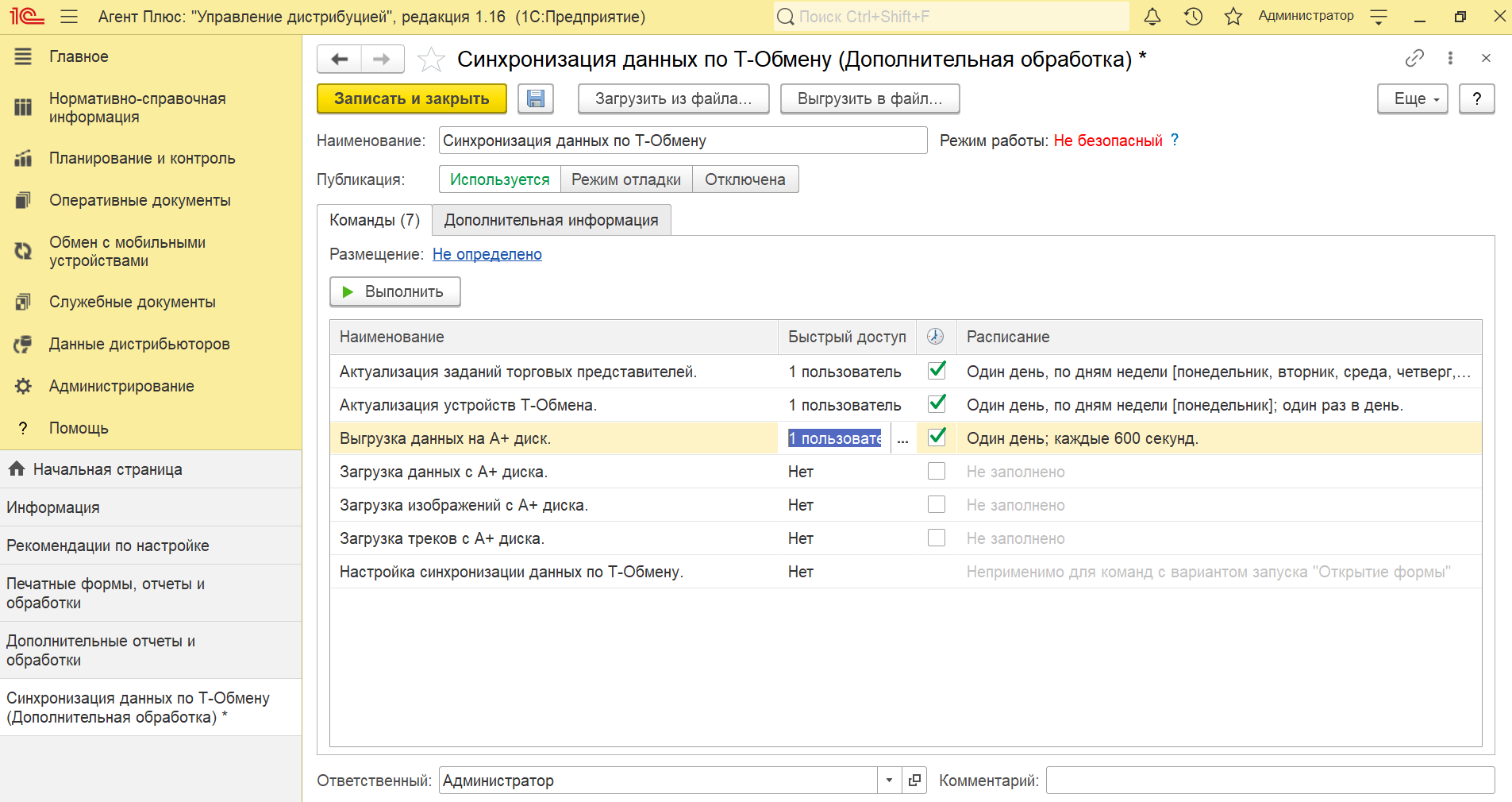This screenshot has height=802, width=1512.
Task: Open the Ответственный dropdown arrow
Action: pyautogui.click(x=889, y=781)
